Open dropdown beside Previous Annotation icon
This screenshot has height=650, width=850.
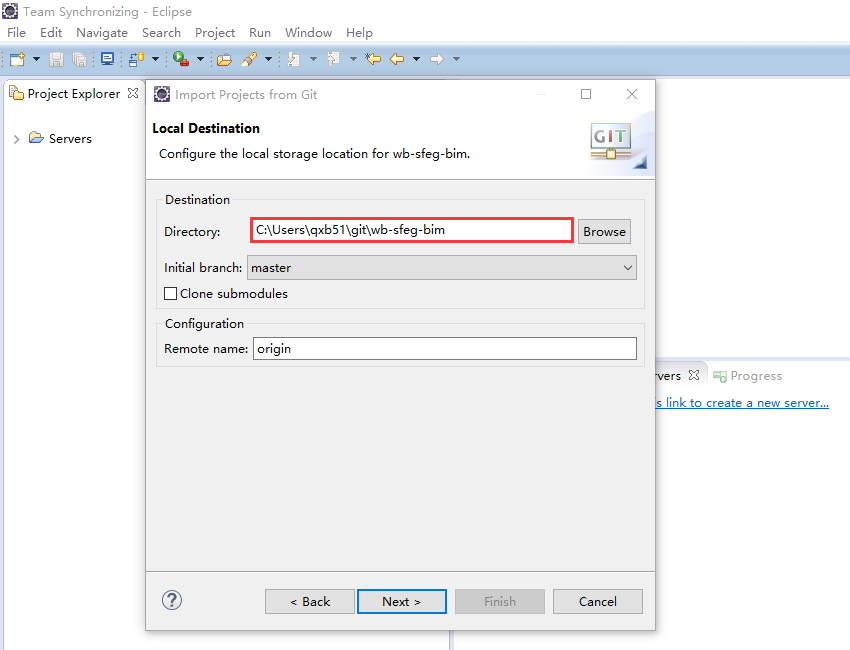(x=353, y=59)
